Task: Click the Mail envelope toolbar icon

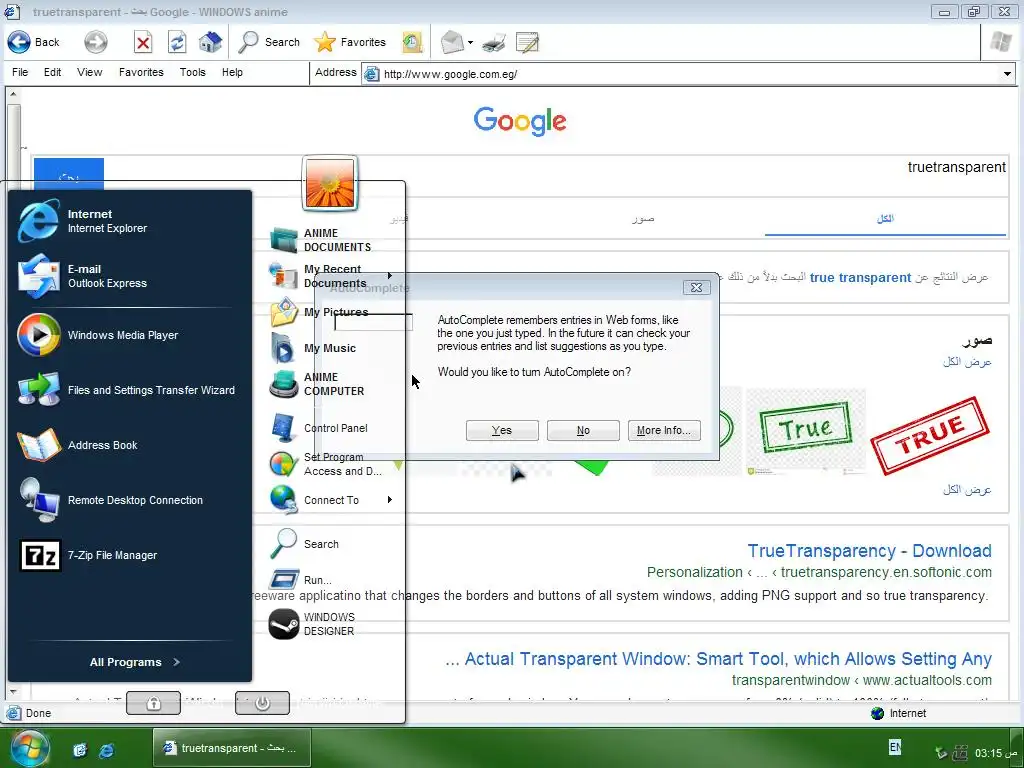Action: [x=452, y=43]
